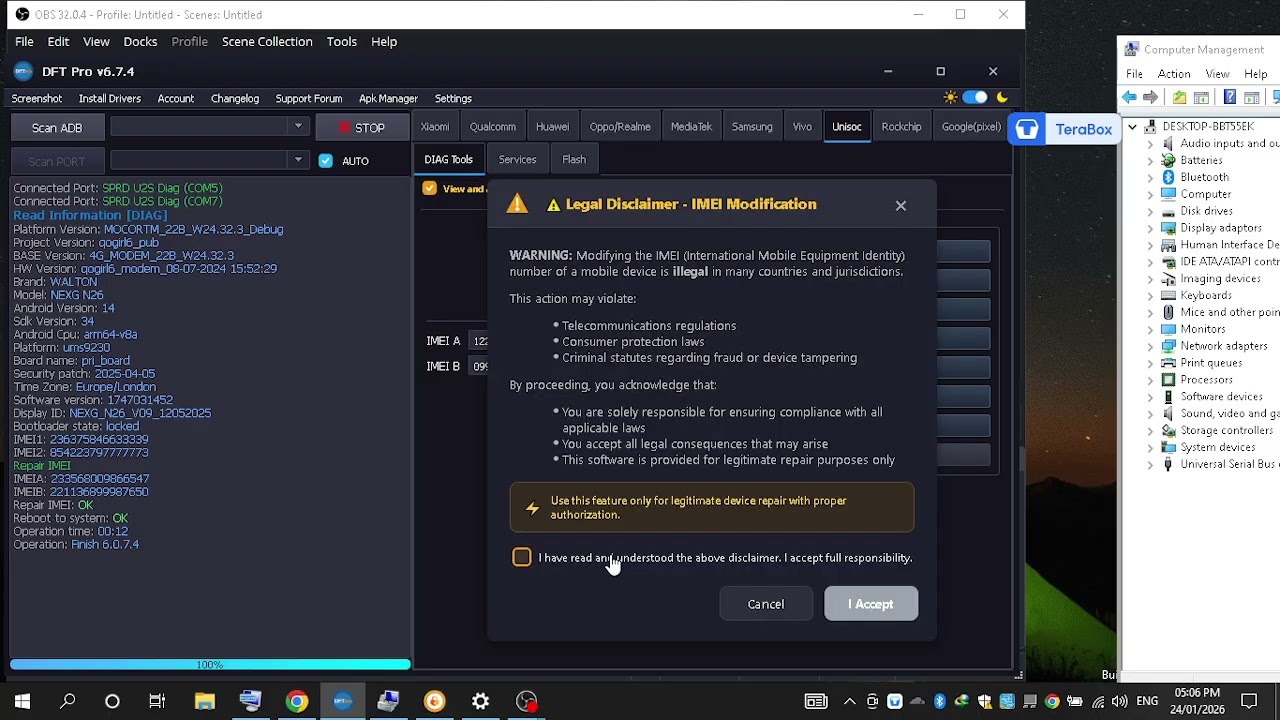1280x720 pixels.
Task: Click Up one level icon in Computer Management
Action: pyautogui.click(x=1180, y=97)
